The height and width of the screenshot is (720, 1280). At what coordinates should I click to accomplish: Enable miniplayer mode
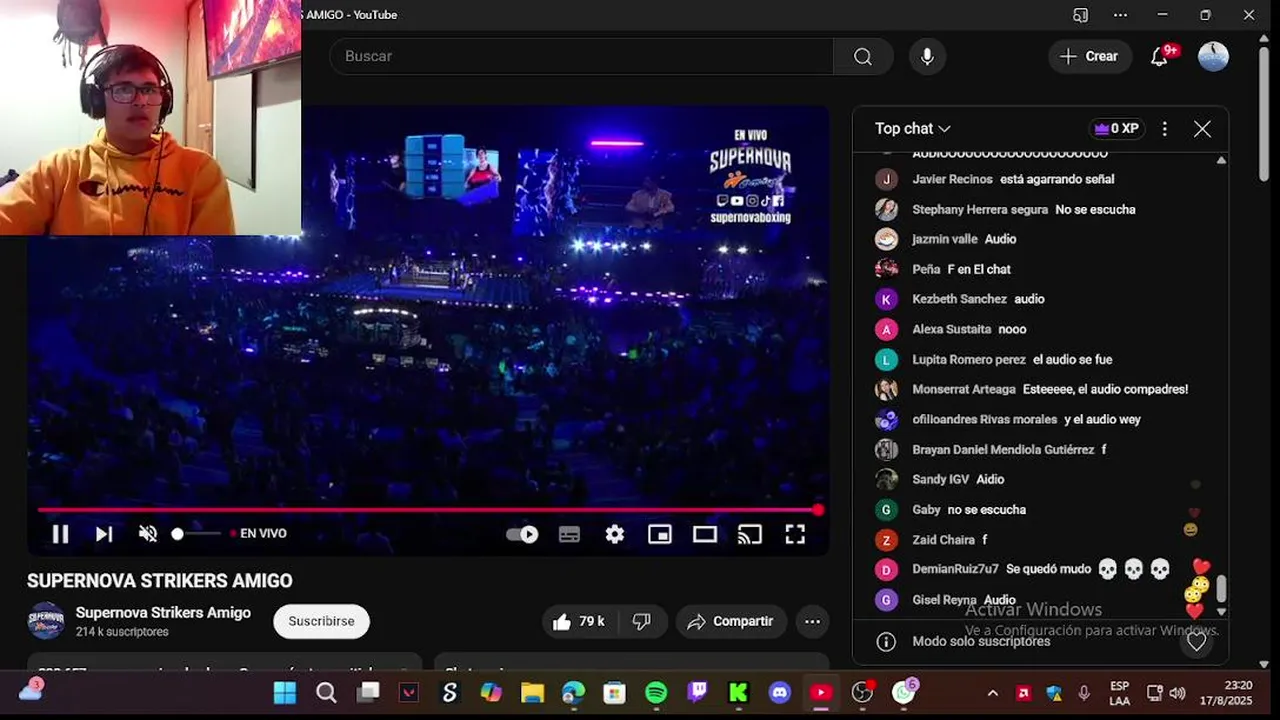(x=660, y=534)
